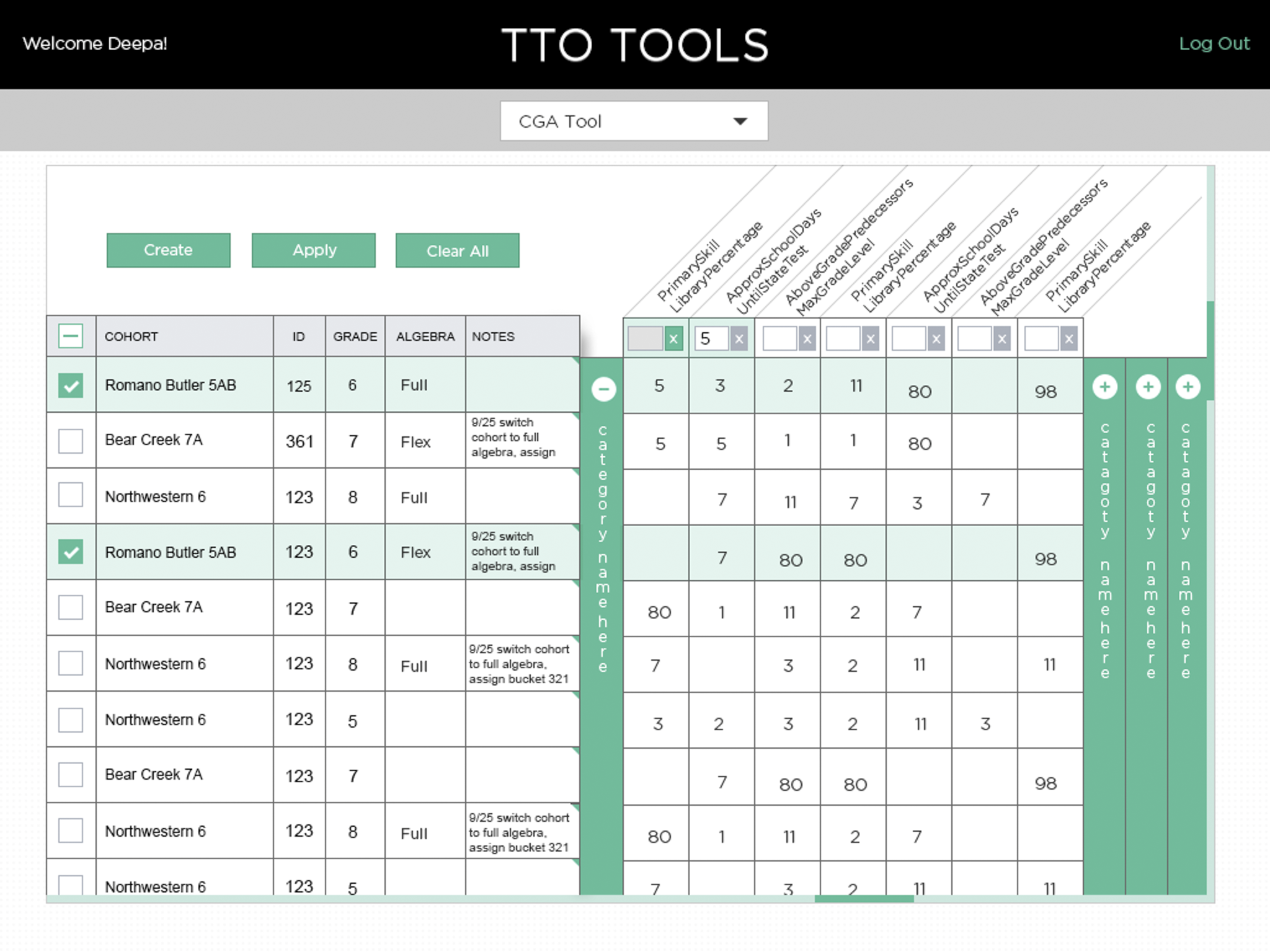Click the Create button
This screenshot has width=1270, height=952.
point(168,250)
